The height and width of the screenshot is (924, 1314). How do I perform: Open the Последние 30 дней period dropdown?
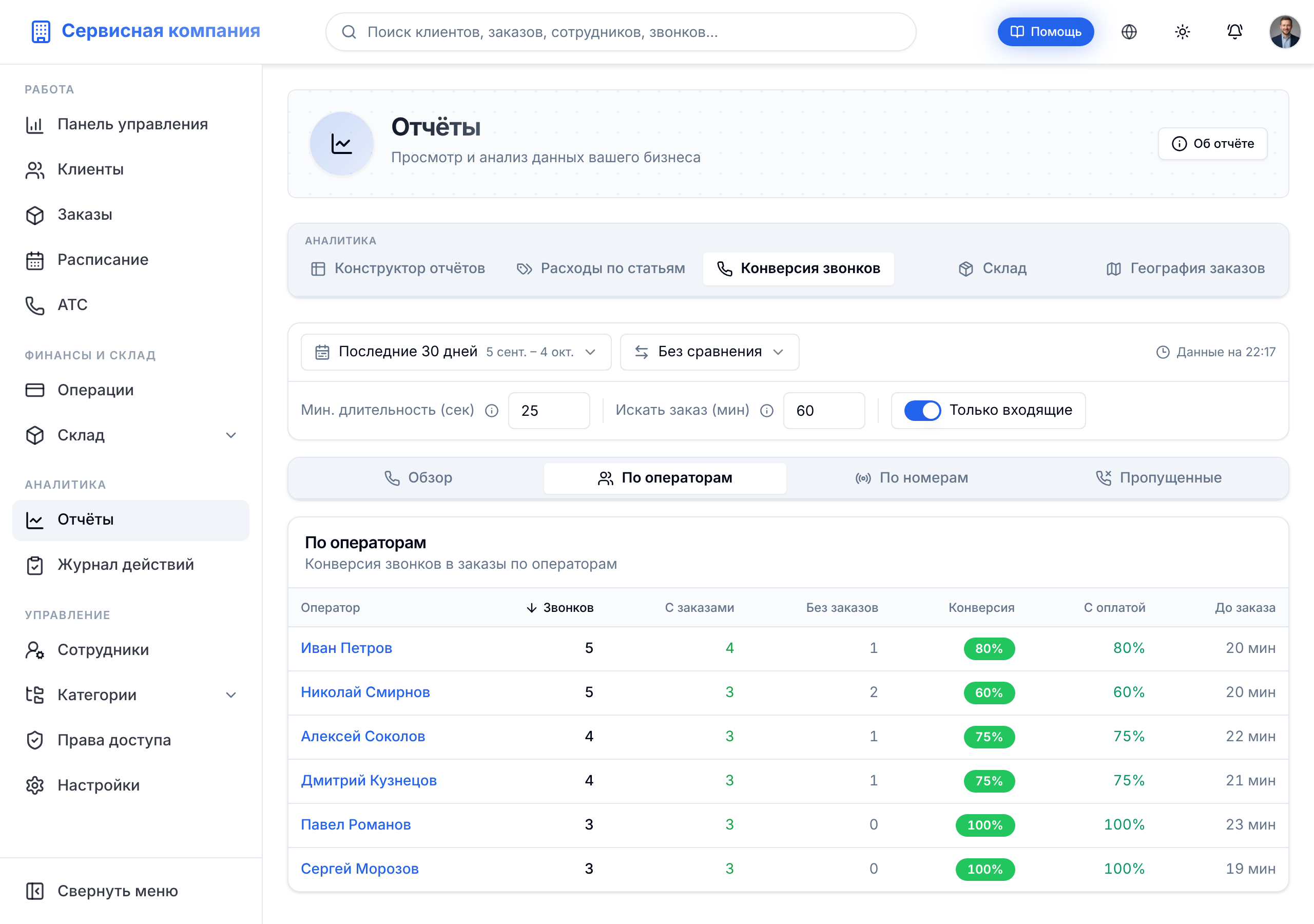(x=456, y=352)
